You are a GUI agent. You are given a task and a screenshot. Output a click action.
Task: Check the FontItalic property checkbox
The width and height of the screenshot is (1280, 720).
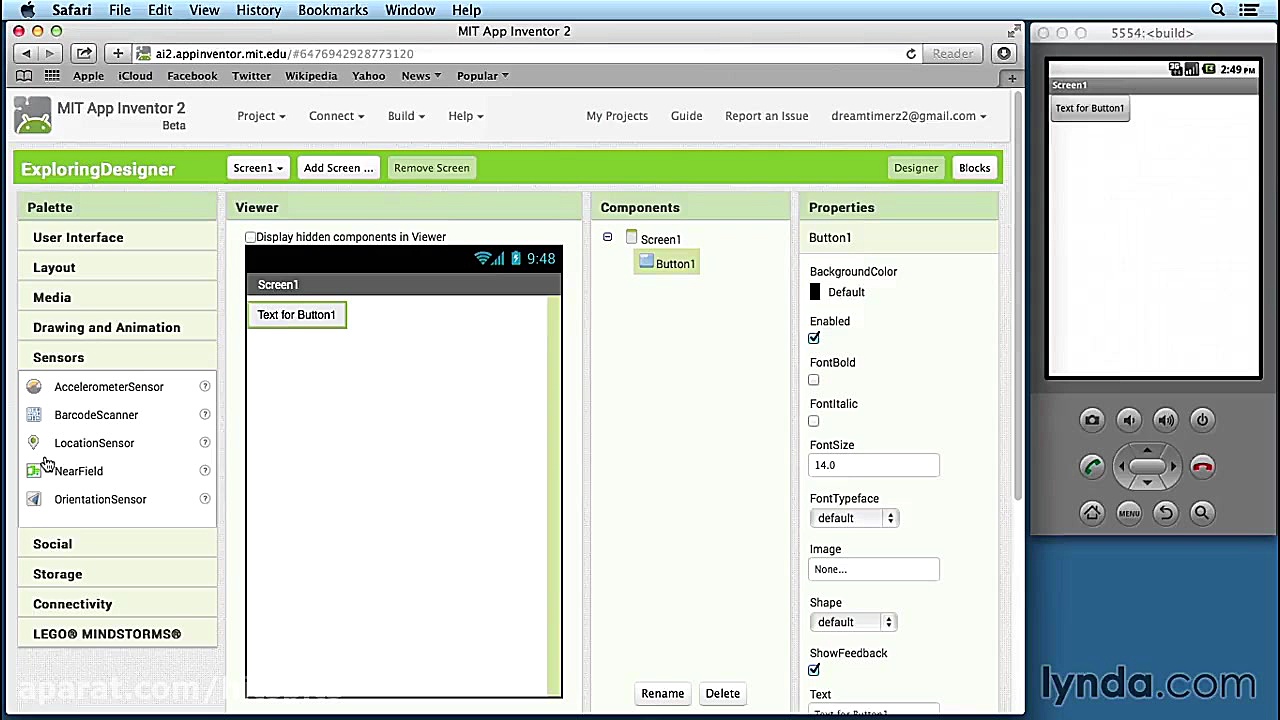pyautogui.click(x=814, y=421)
